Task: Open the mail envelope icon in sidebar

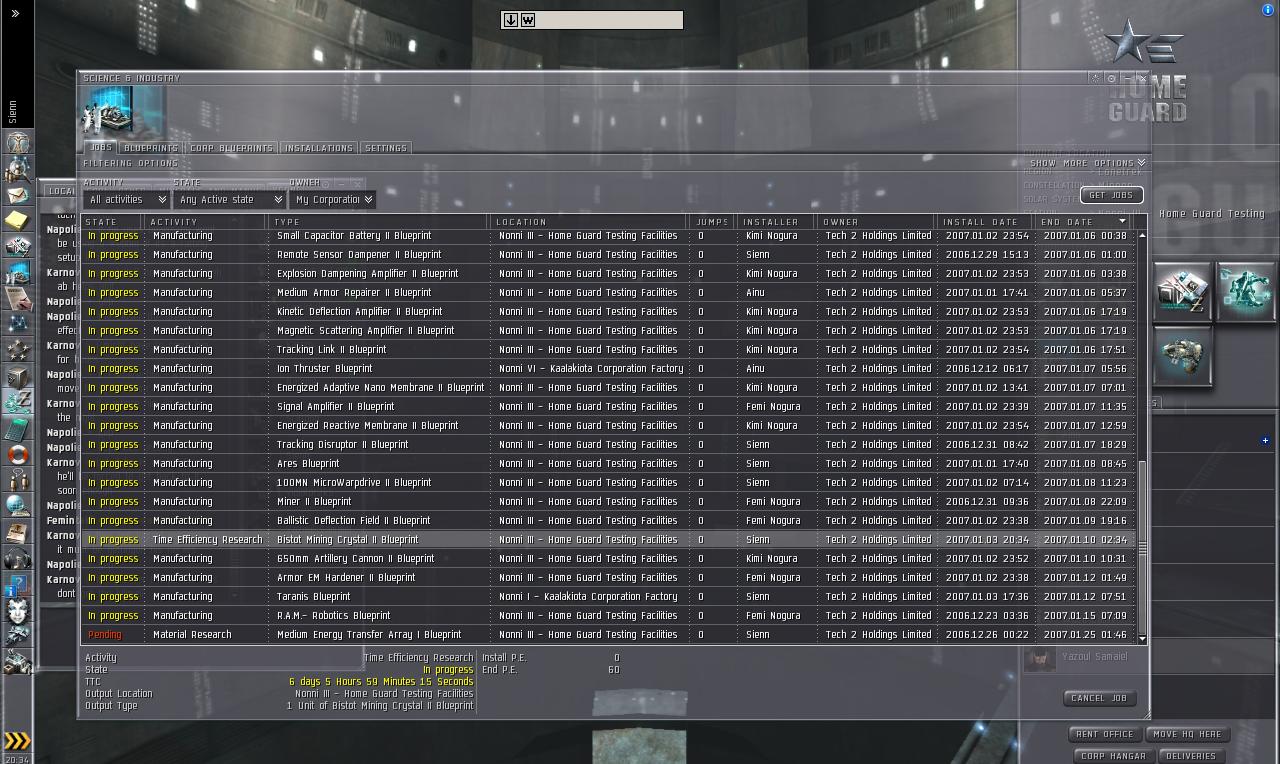Action: coord(18,195)
